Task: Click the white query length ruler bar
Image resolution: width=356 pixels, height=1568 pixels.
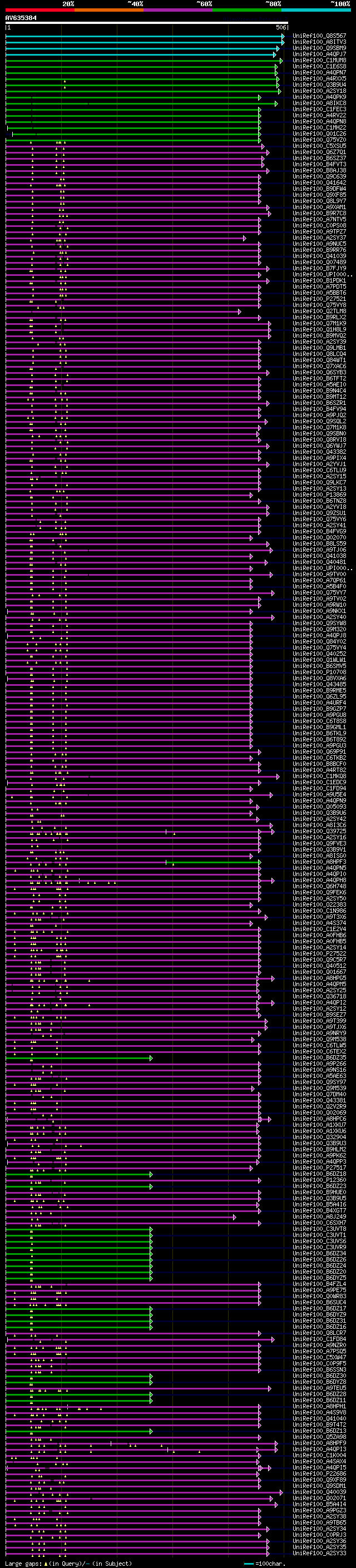Action: [147, 23]
